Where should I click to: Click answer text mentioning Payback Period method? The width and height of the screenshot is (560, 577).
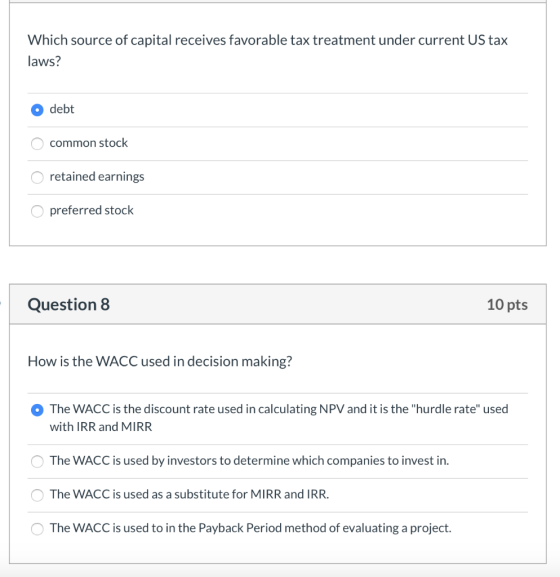click(x=251, y=528)
